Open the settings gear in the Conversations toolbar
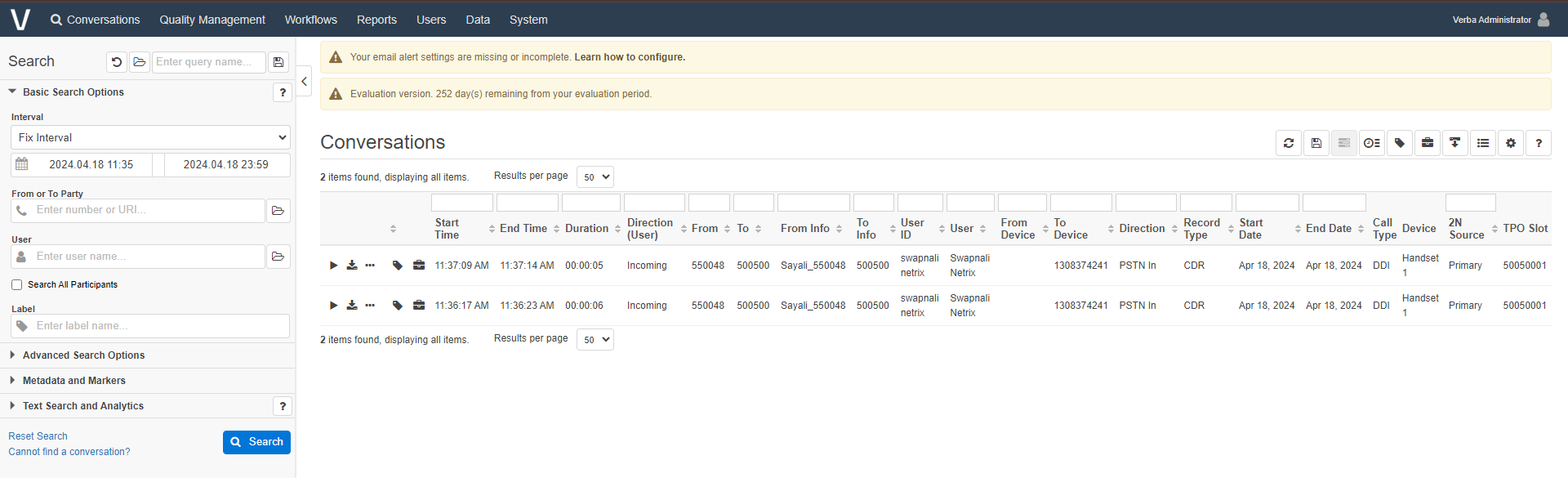This screenshot has height=478, width=1568. coord(1511,143)
